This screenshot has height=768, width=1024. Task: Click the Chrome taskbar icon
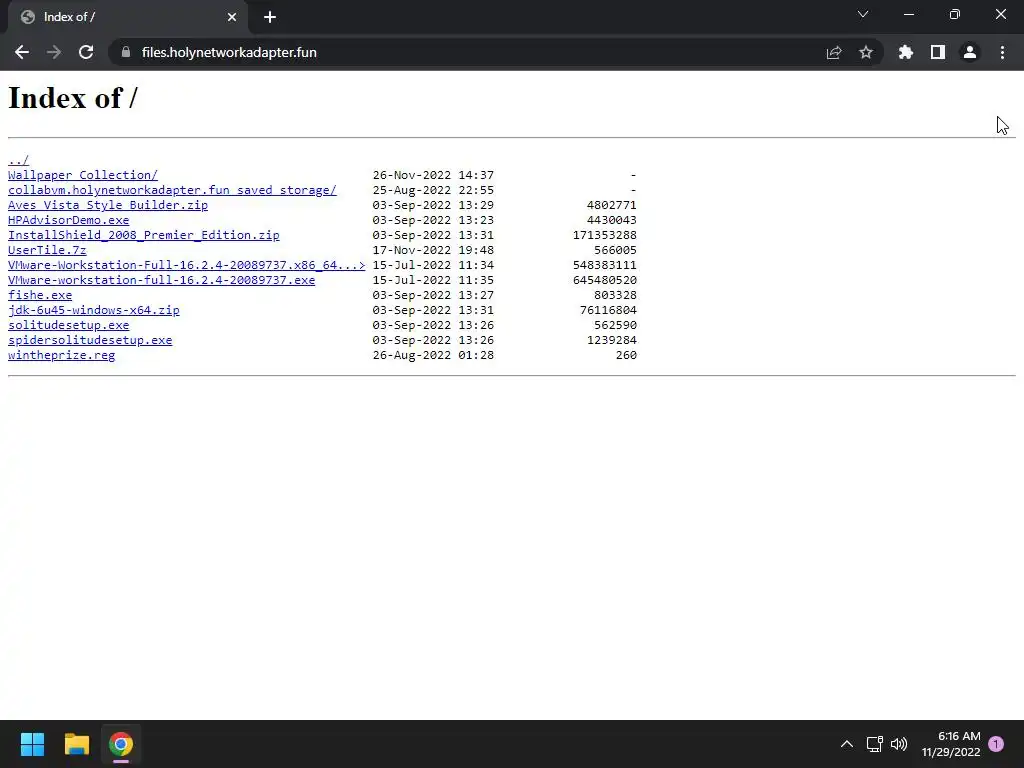tap(121, 744)
